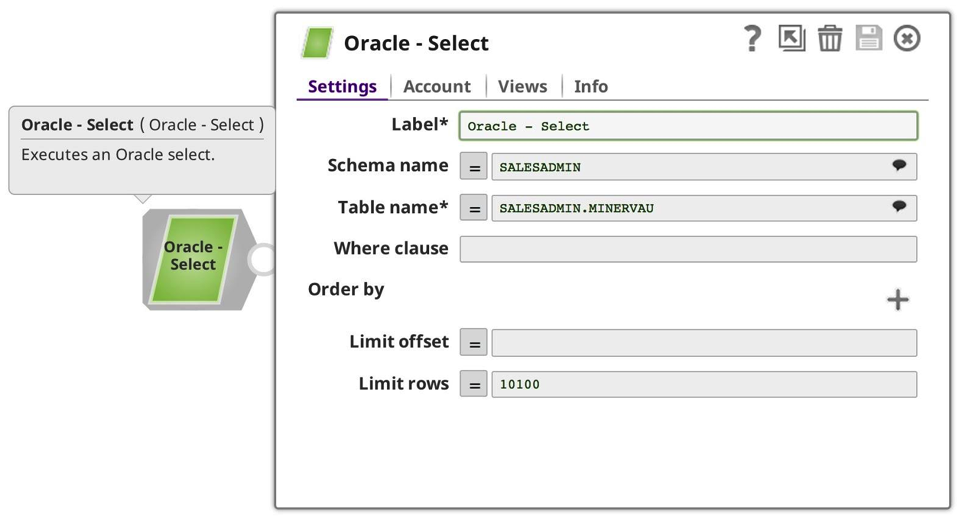
Task: Switch to the Settings tab
Action: (342, 86)
